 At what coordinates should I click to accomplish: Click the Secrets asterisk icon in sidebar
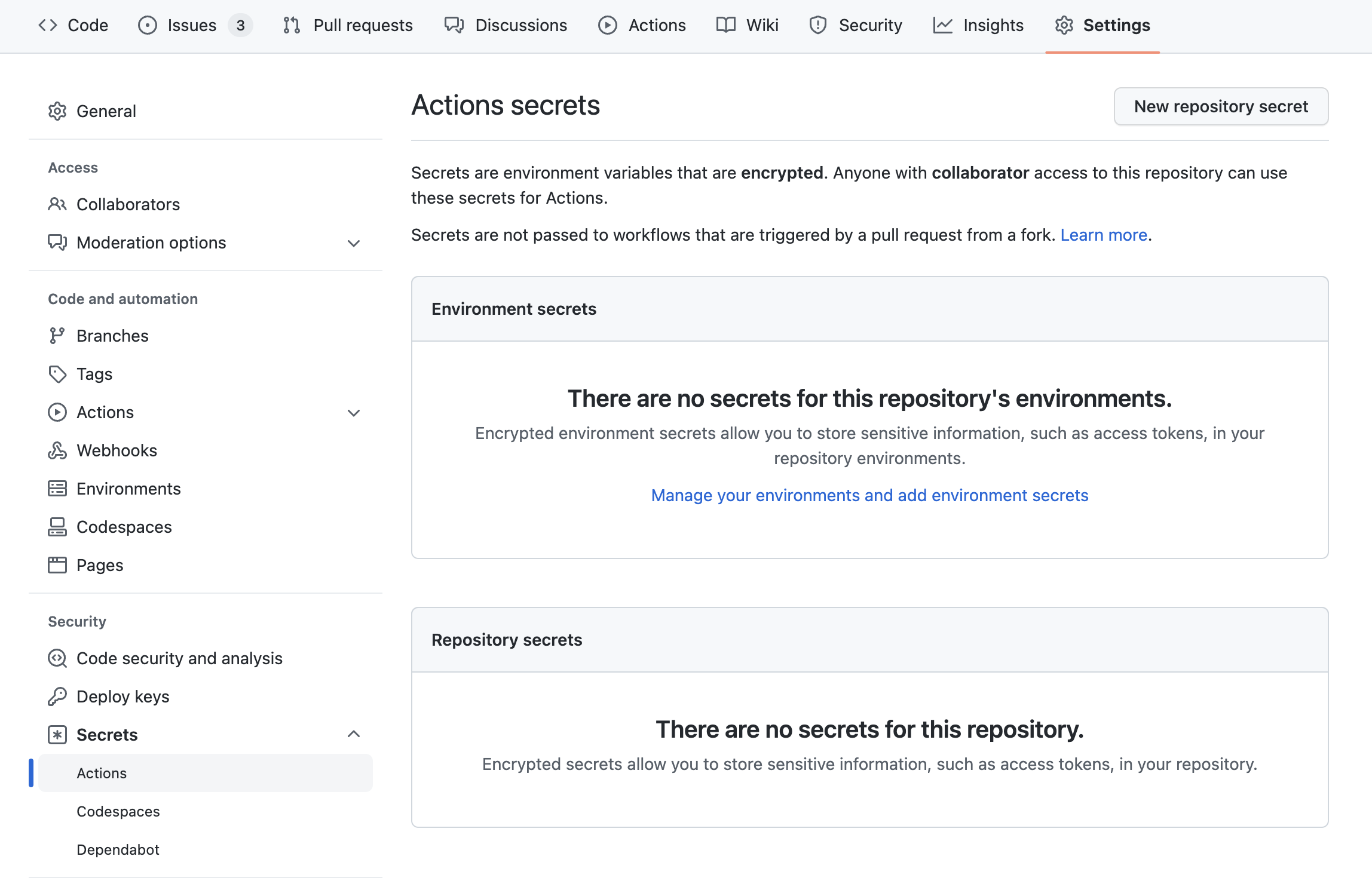[57, 734]
